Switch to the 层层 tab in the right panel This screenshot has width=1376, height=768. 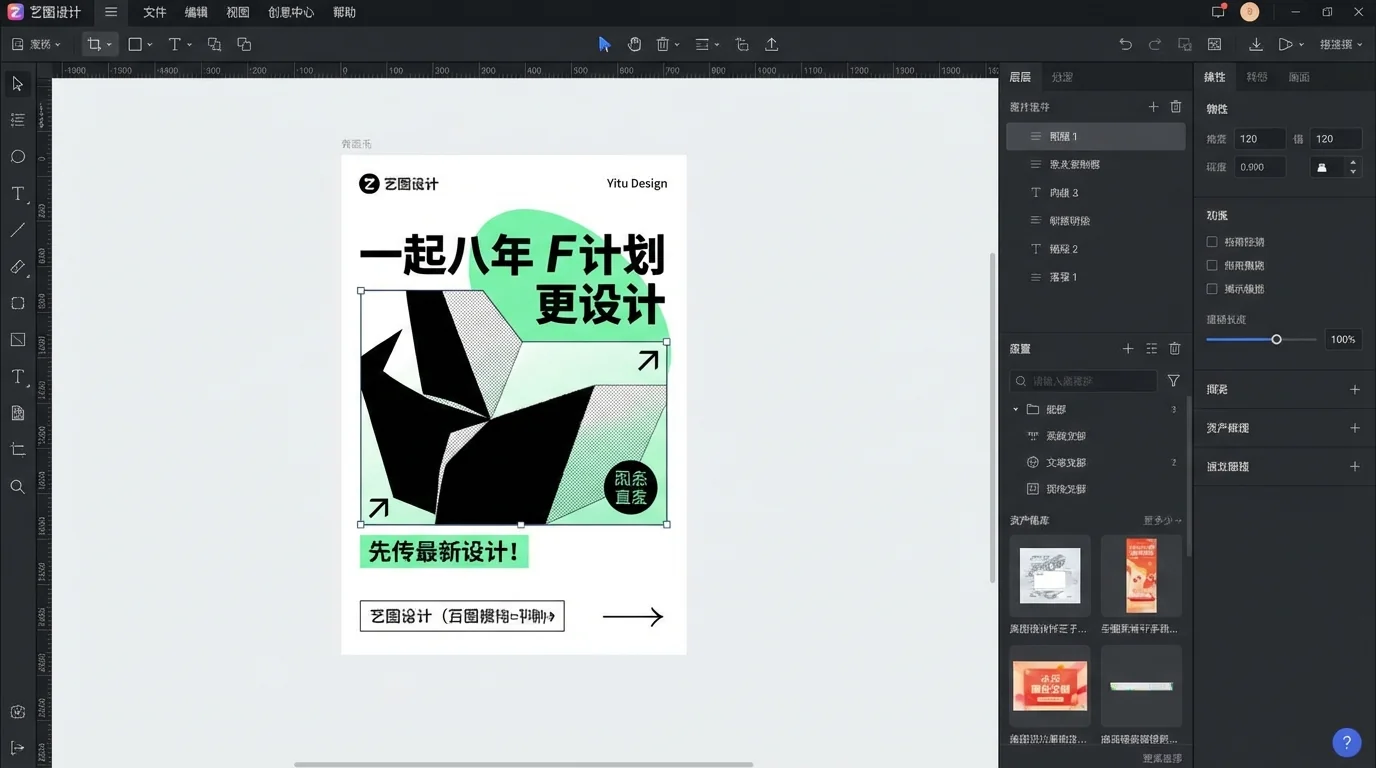(1020, 76)
